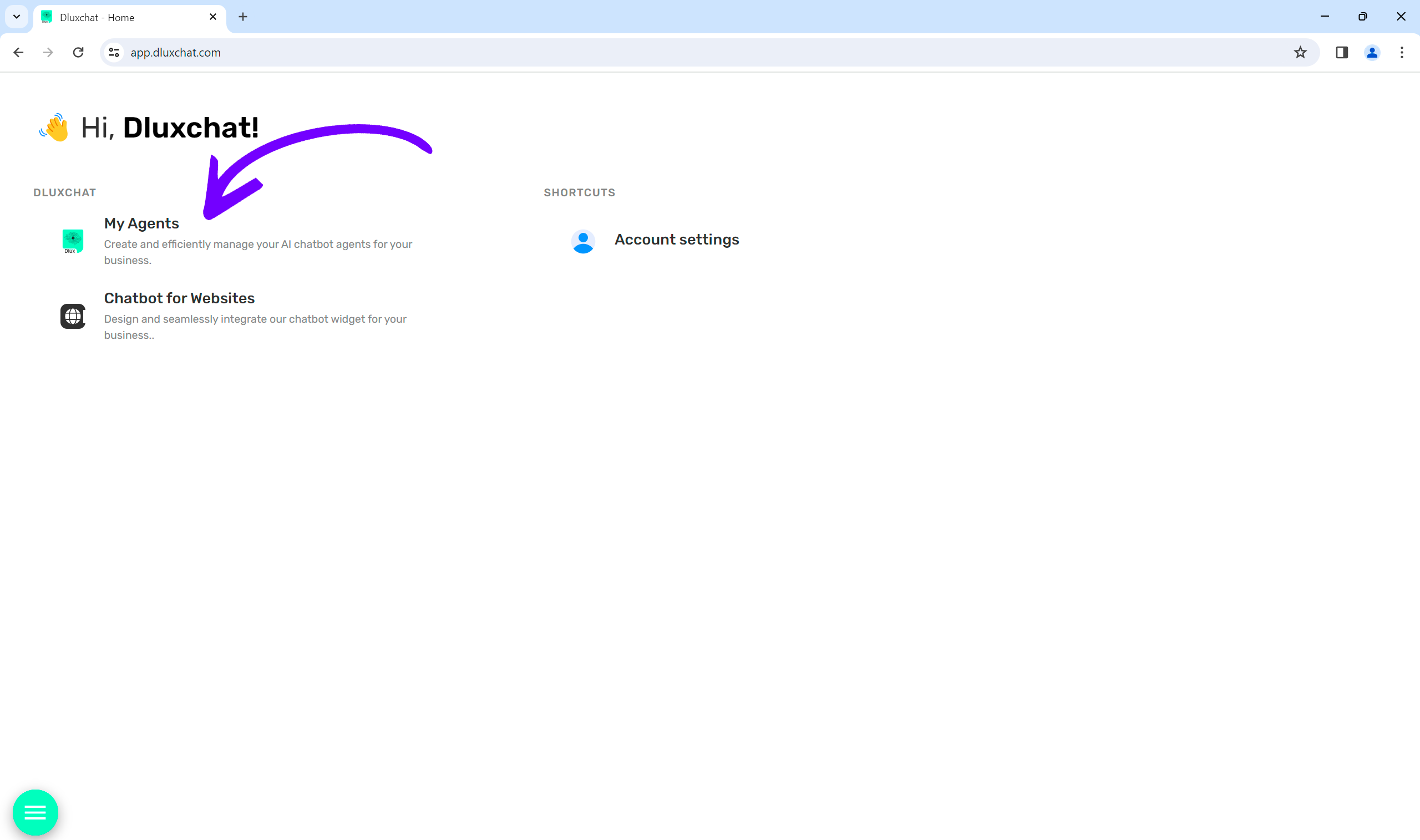1420x840 pixels.
Task: Click the Chatbot for Websites globe icon
Action: [x=73, y=316]
